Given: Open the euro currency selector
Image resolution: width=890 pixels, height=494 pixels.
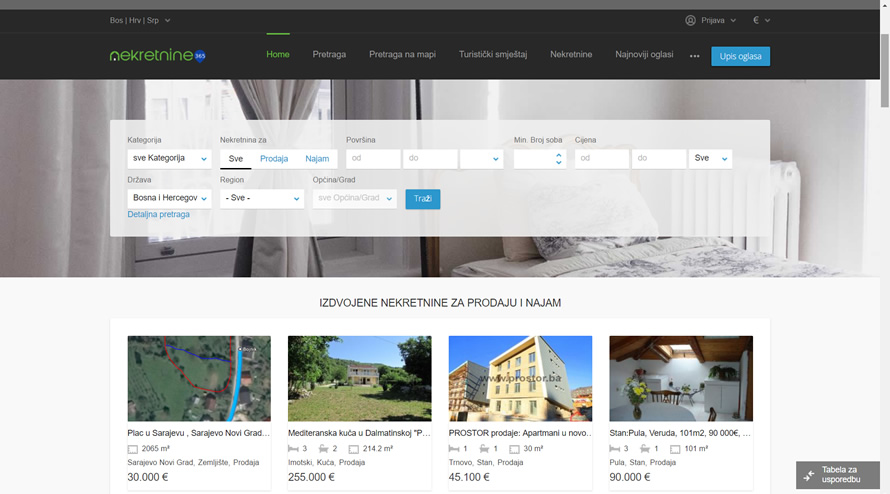Looking at the screenshot, I should [761, 20].
